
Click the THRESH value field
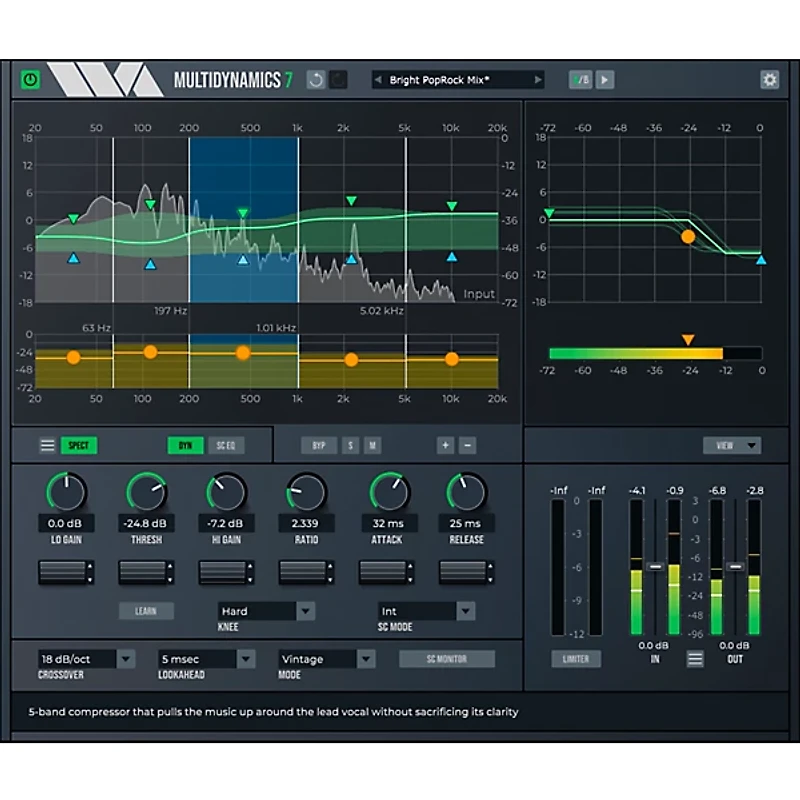[x=146, y=523]
